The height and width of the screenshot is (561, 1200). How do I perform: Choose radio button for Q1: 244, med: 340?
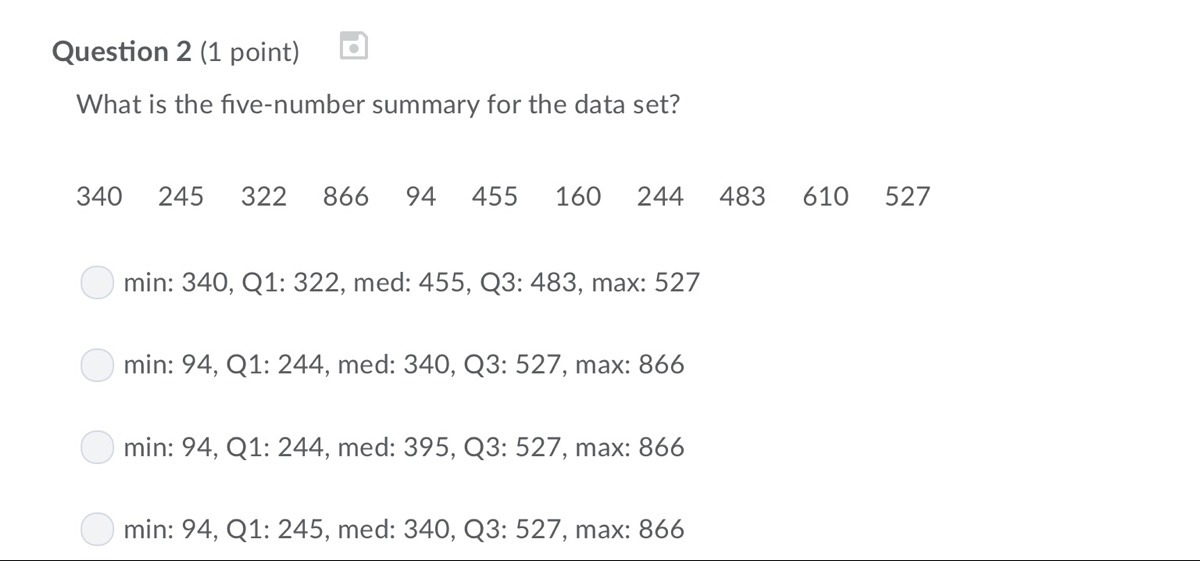97,365
